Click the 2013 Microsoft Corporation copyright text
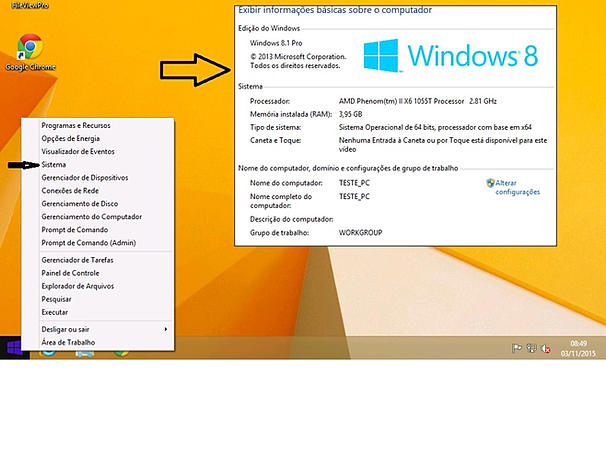Image resolution: width=606 pixels, height=455 pixels. coord(298,61)
